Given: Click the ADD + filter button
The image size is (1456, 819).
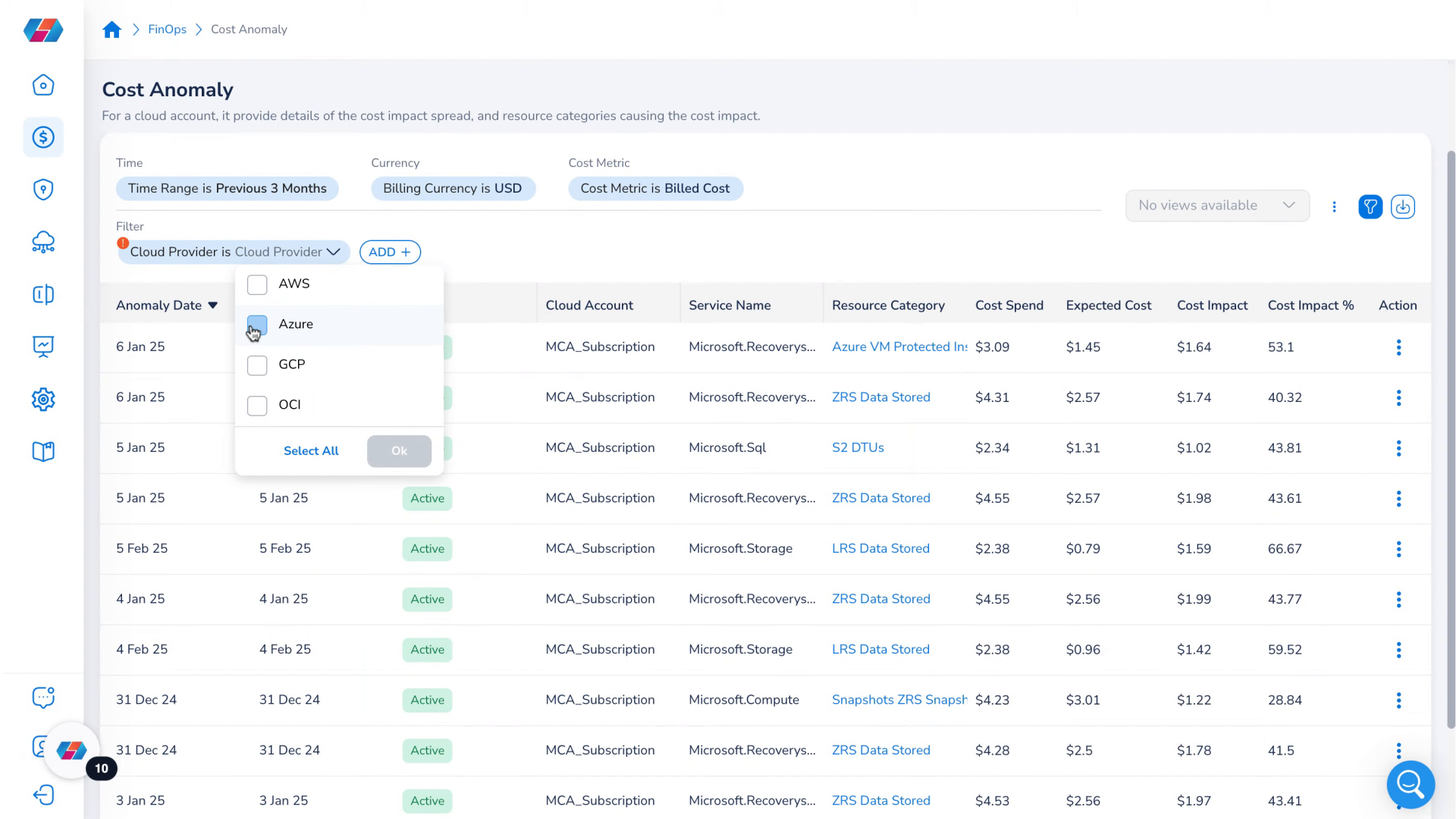Looking at the screenshot, I should click(x=390, y=252).
